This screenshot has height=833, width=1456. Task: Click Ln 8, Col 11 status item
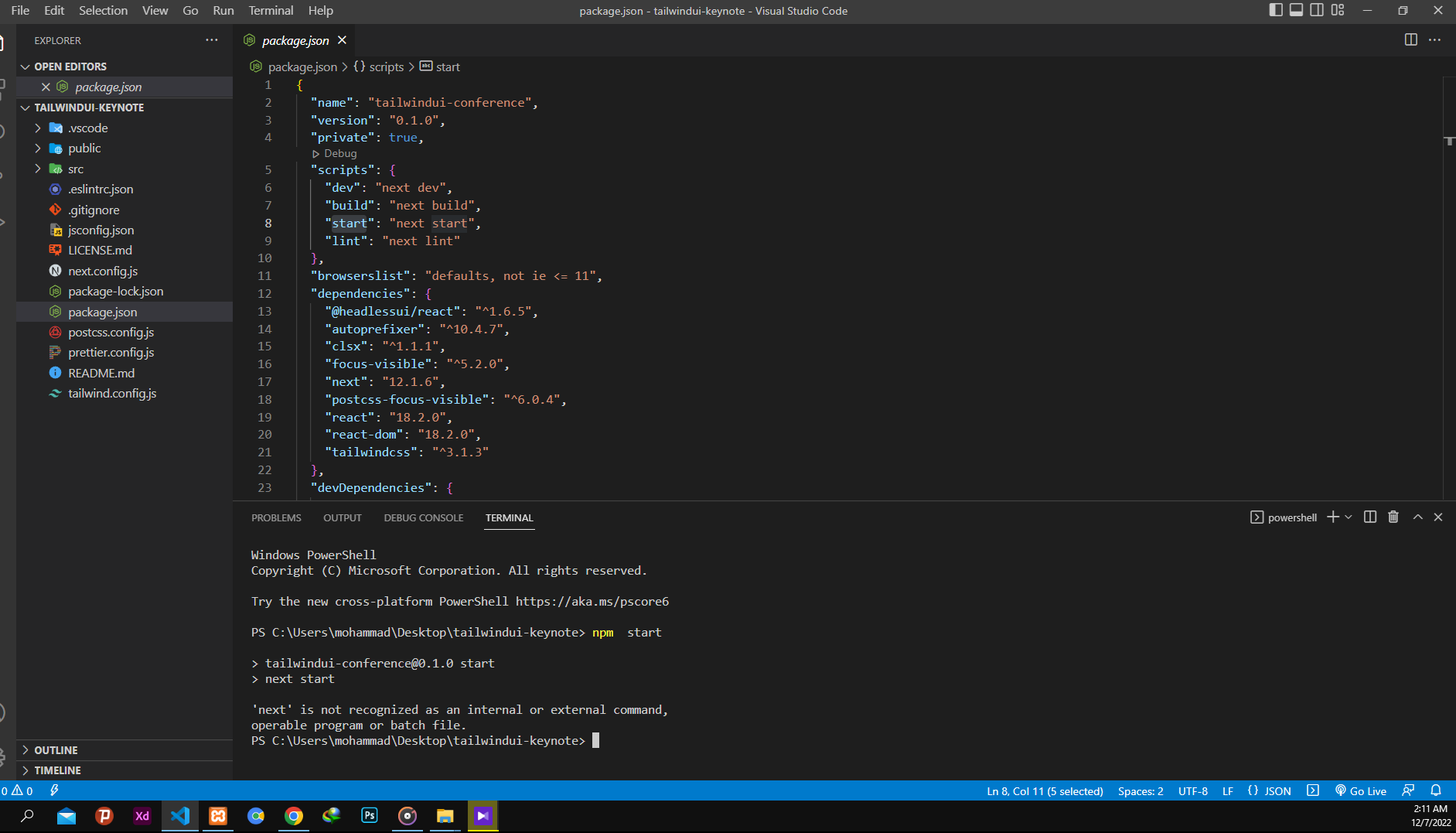tap(1045, 791)
